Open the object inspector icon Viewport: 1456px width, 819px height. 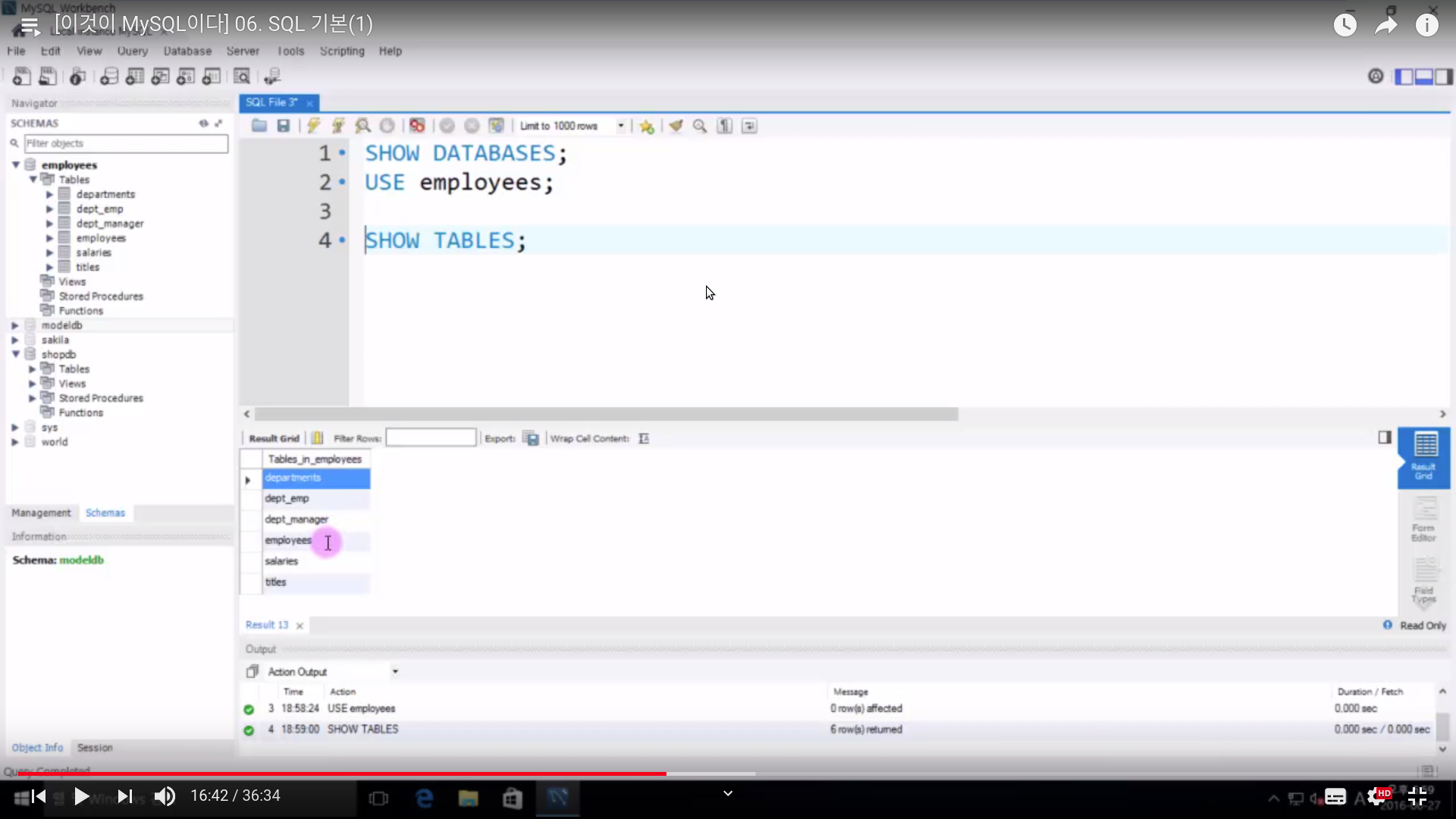coord(77,77)
